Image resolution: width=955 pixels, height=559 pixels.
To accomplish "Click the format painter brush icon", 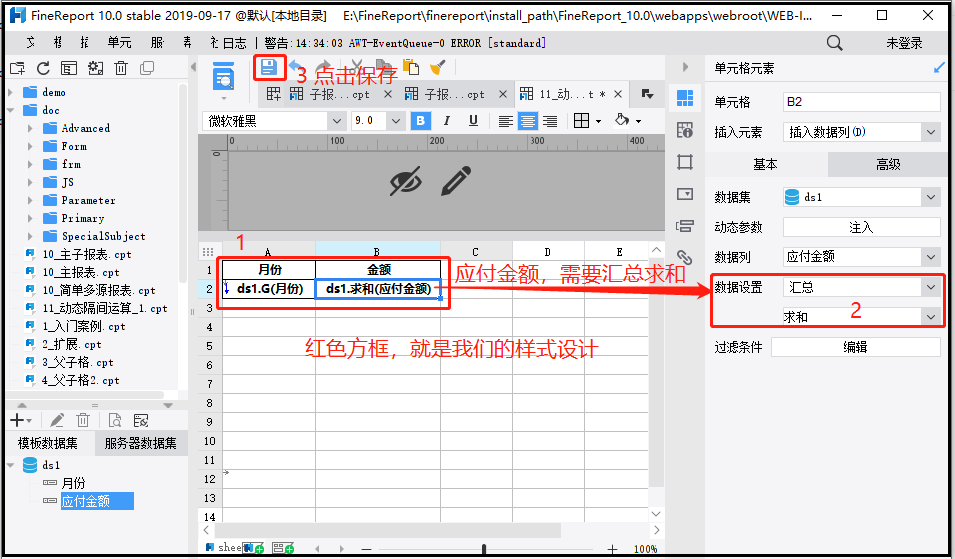I will [438, 67].
